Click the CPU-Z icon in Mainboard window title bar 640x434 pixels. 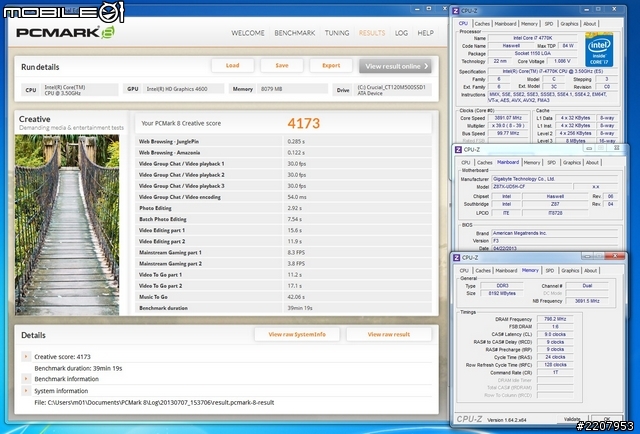458,150
